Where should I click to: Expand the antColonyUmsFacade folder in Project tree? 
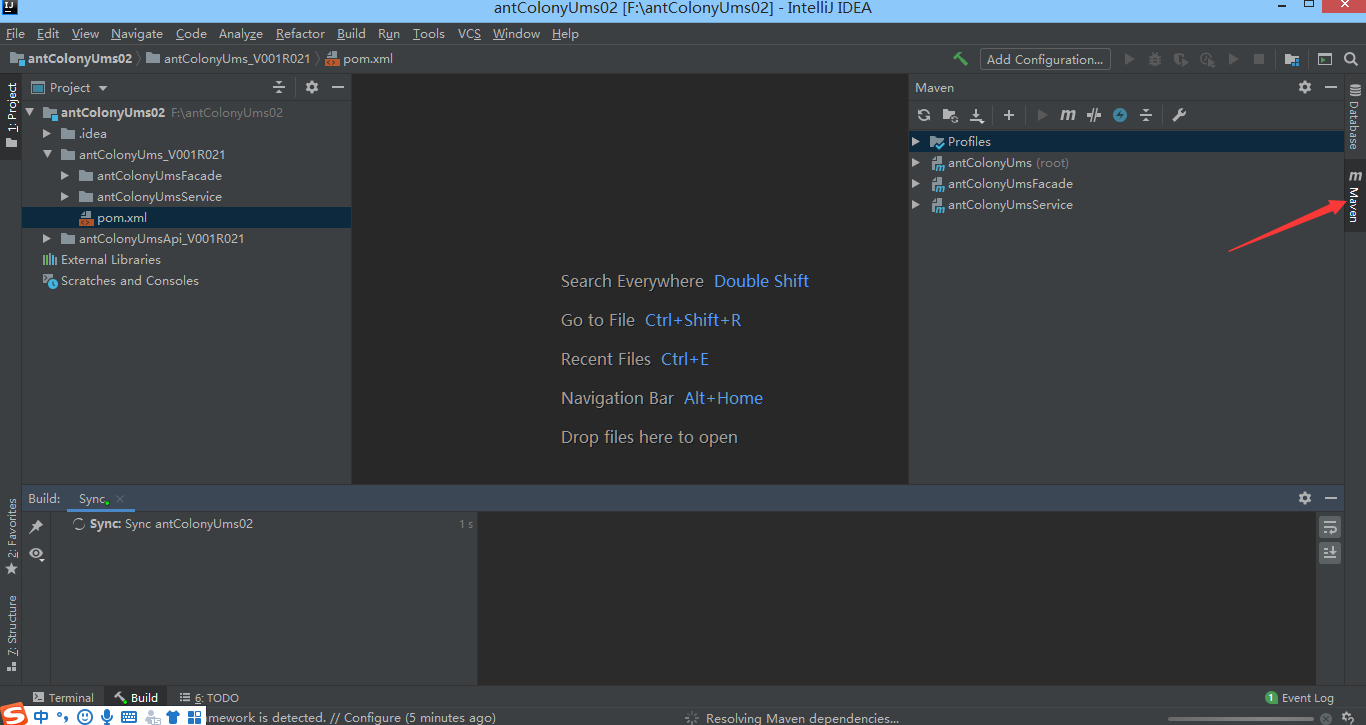65,176
